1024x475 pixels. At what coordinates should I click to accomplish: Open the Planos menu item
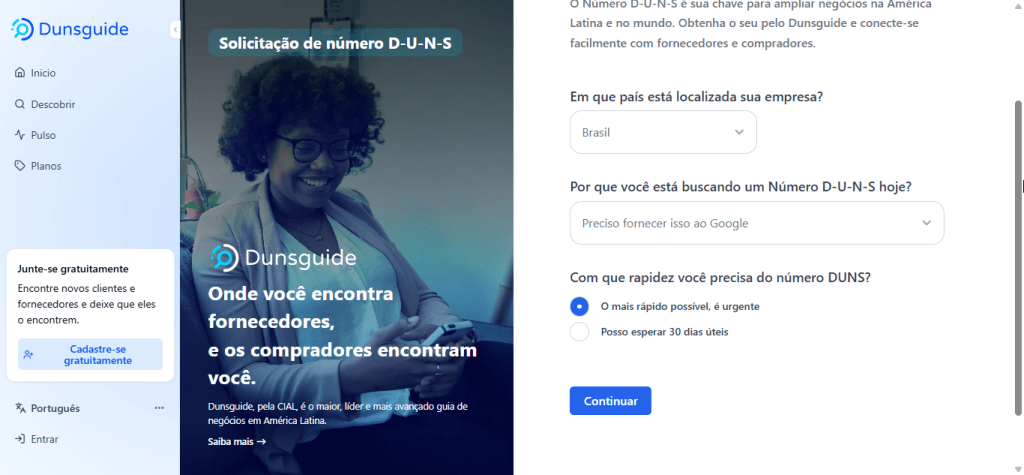pyautogui.click(x=46, y=166)
